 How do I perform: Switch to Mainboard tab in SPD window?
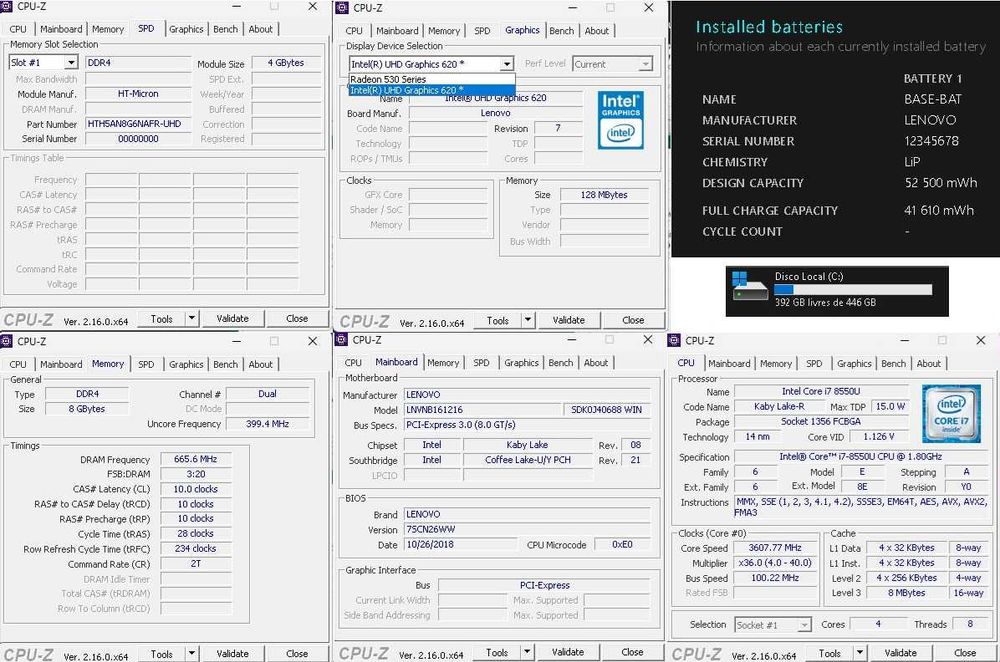click(61, 29)
